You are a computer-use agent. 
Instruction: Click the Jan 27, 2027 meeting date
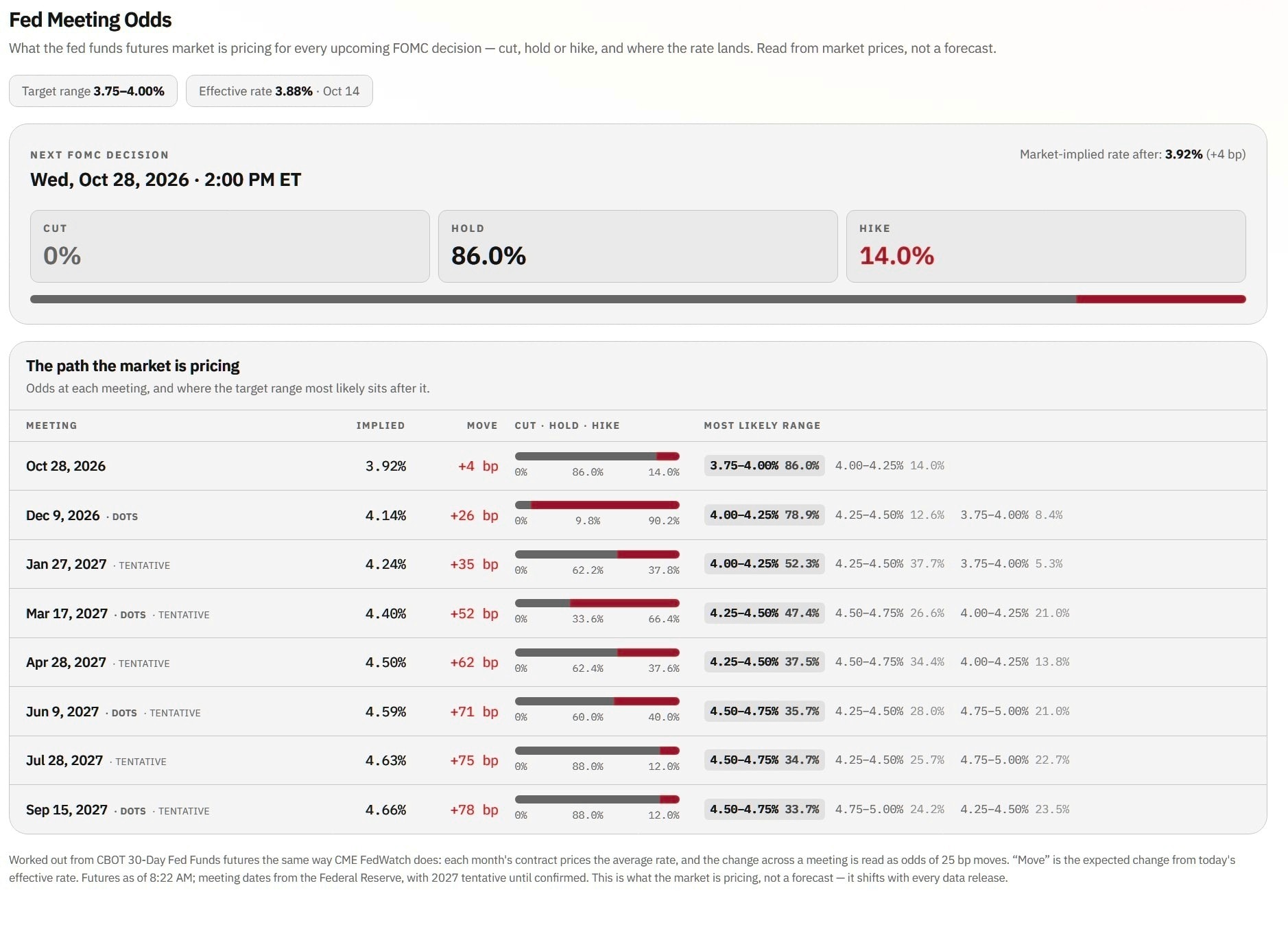67,564
